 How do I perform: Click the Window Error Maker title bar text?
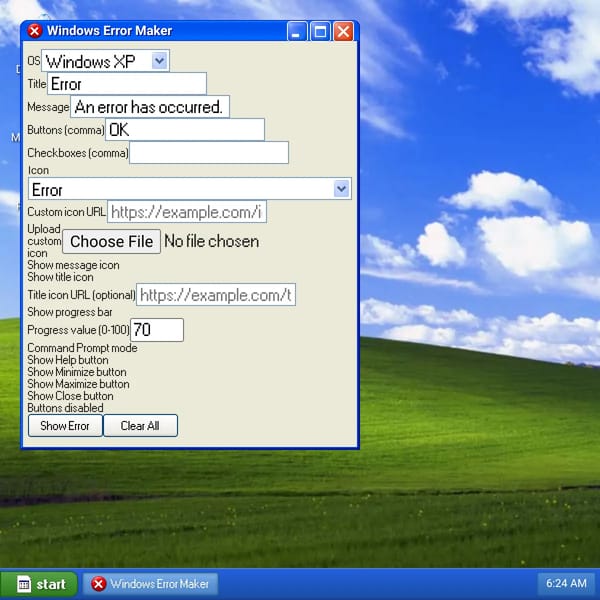click(109, 31)
